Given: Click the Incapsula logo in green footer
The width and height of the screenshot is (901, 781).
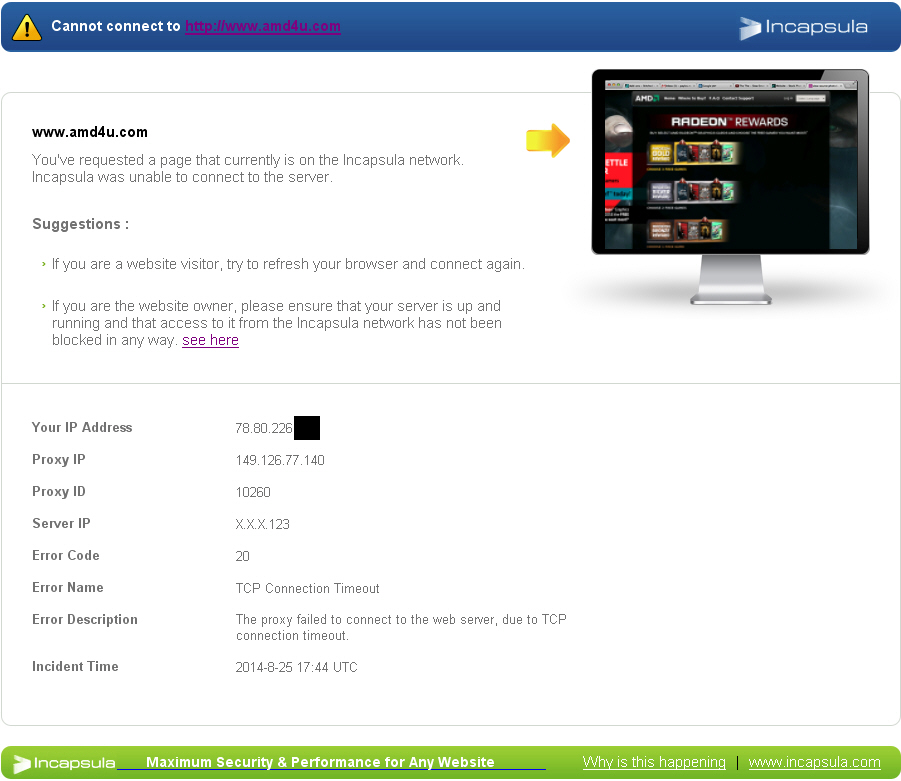Looking at the screenshot, I should click(x=64, y=763).
